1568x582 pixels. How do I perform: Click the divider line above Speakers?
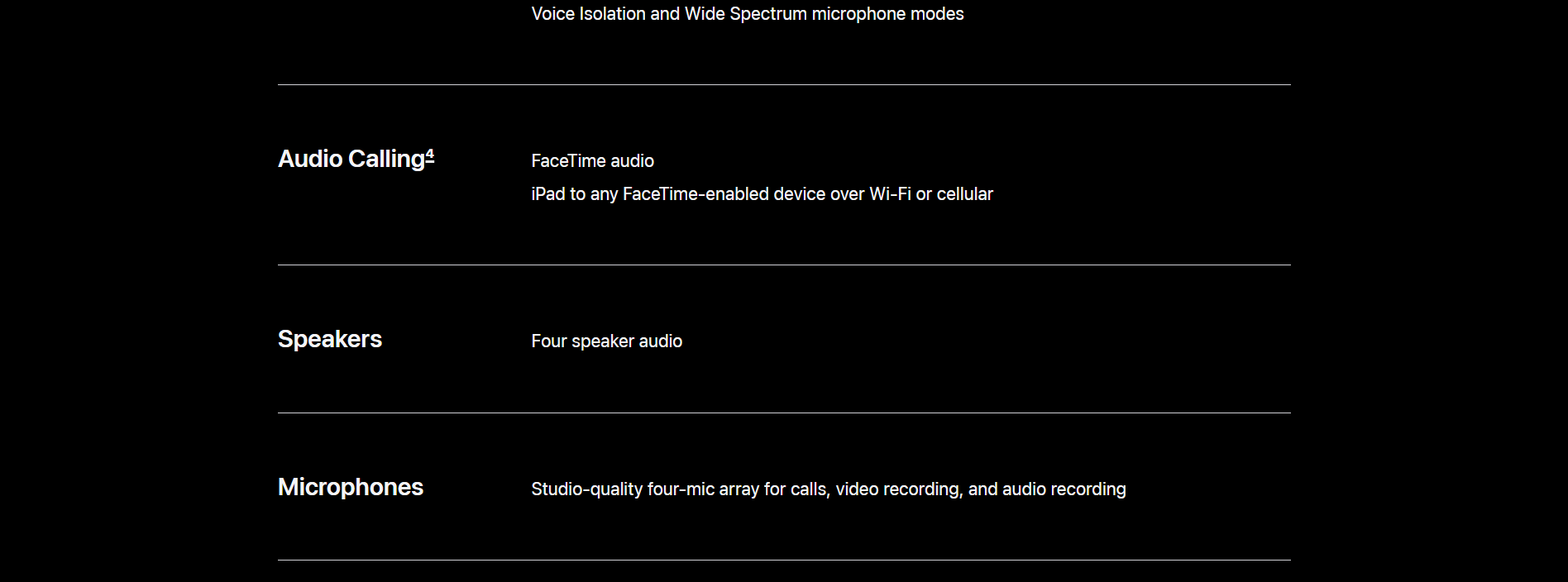[x=784, y=265]
